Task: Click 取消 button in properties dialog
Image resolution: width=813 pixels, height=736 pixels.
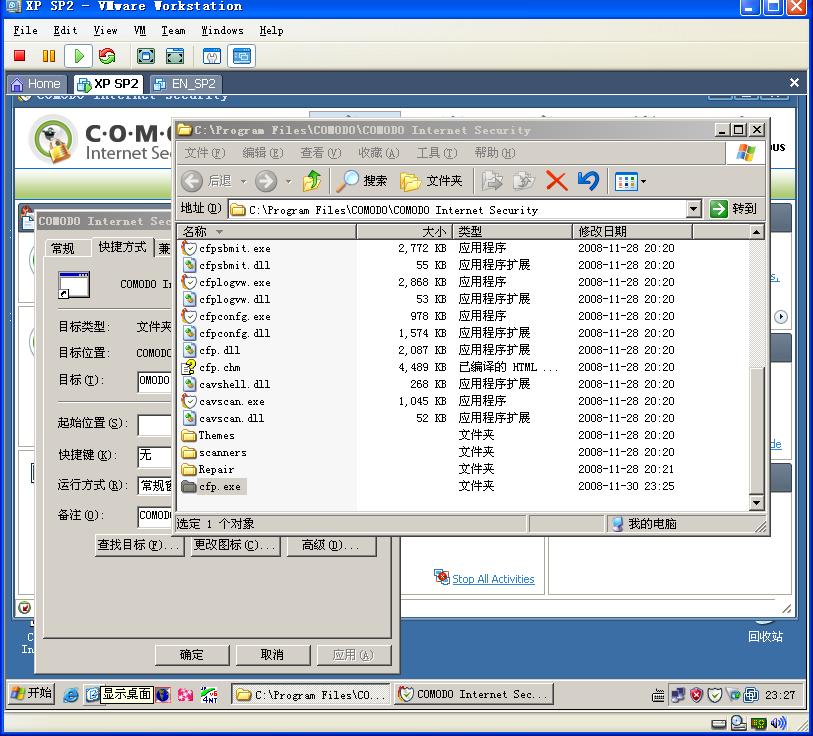Action: pos(273,655)
